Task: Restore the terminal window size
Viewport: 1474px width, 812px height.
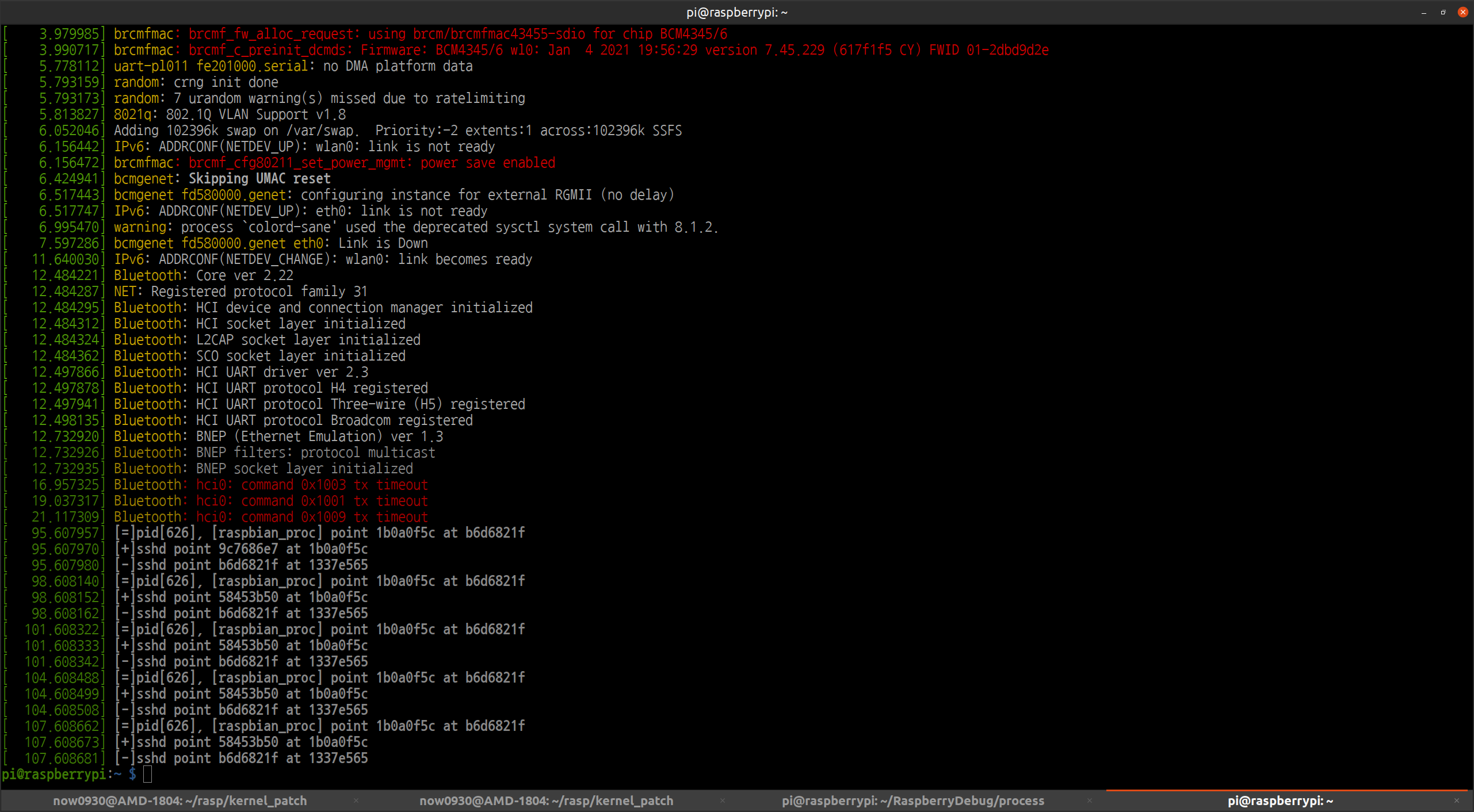Action: [x=1443, y=12]
